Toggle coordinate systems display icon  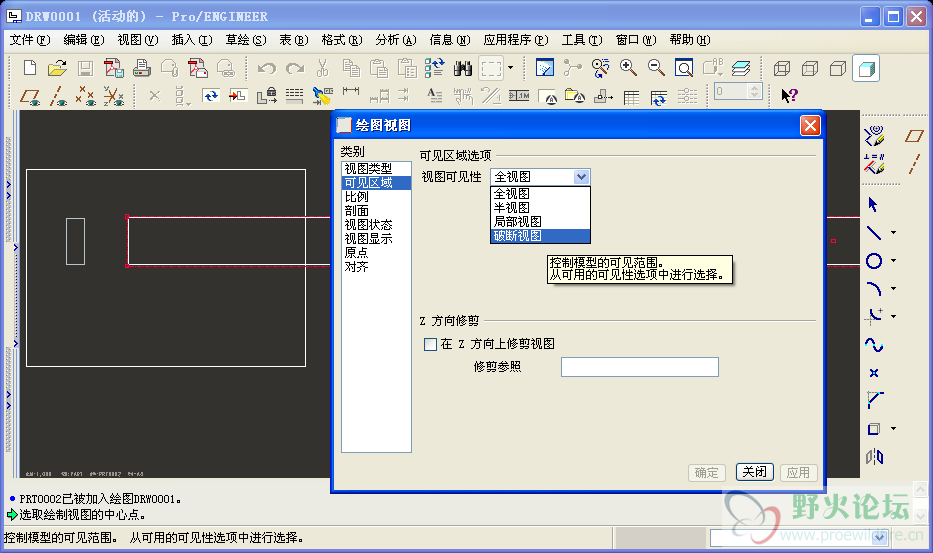pyautogui.click(x=113, y=96)
